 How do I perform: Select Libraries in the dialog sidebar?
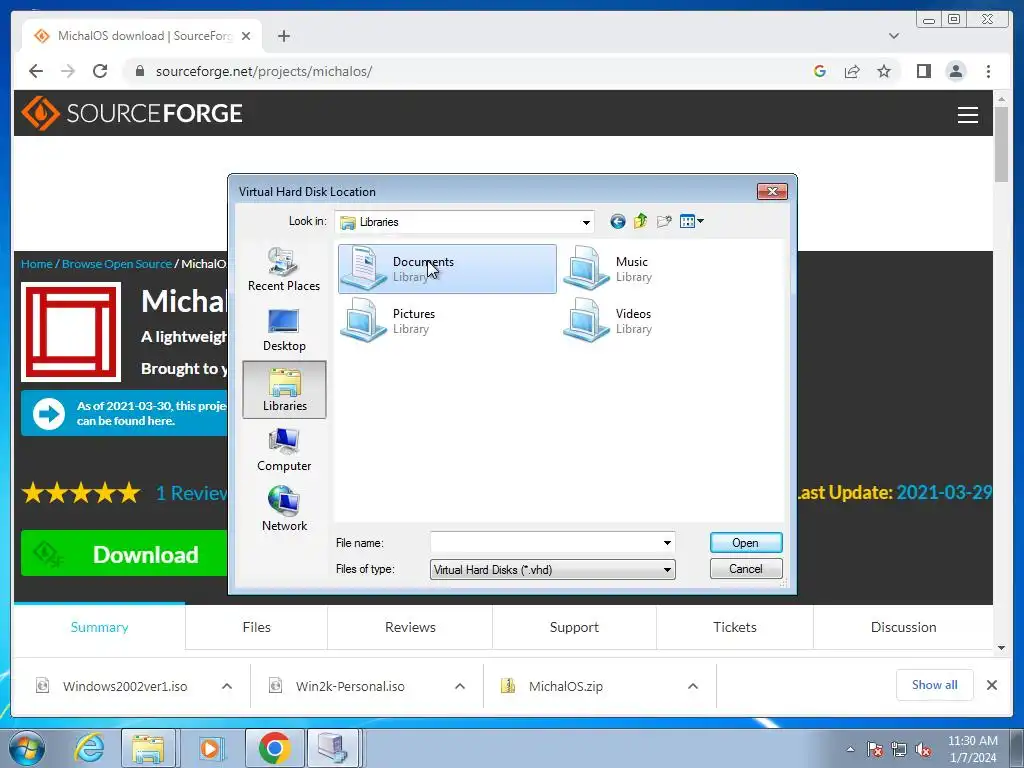coord(284,390)
